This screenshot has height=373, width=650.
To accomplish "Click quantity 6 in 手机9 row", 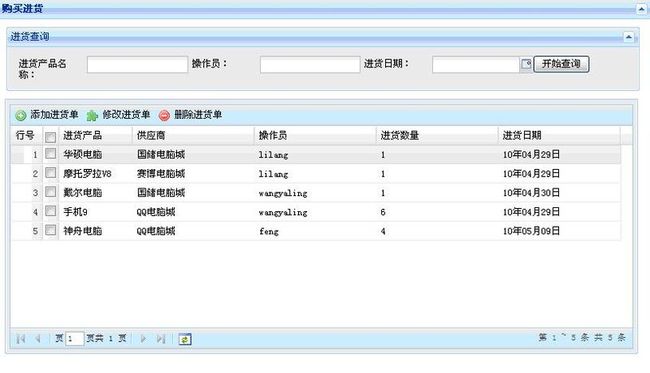I will click(x=383, y=212).
